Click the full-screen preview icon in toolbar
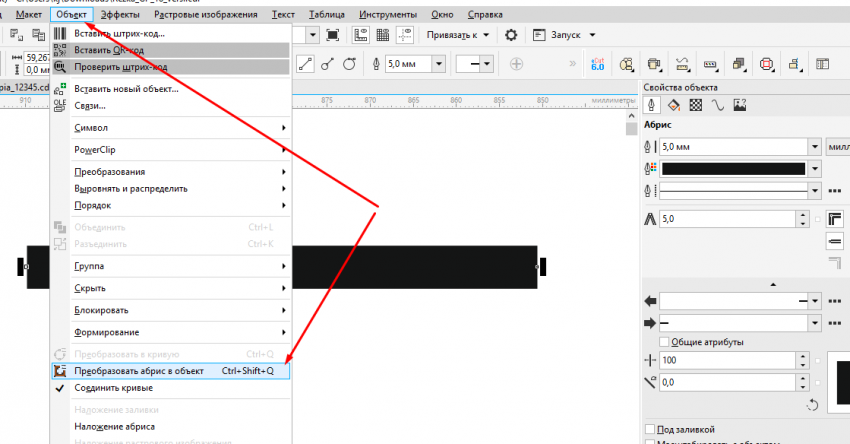Image resolution: width=850 pixels, height=444 pixels. tap(333, 35)
